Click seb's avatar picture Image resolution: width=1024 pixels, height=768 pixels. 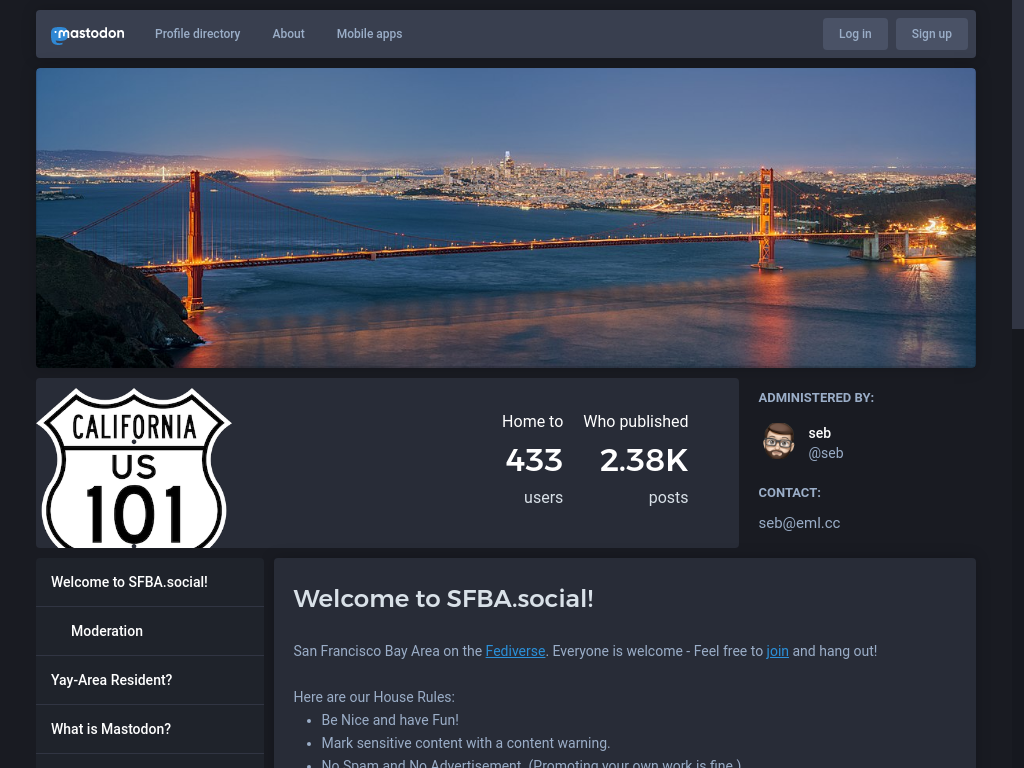click(778, 442)
